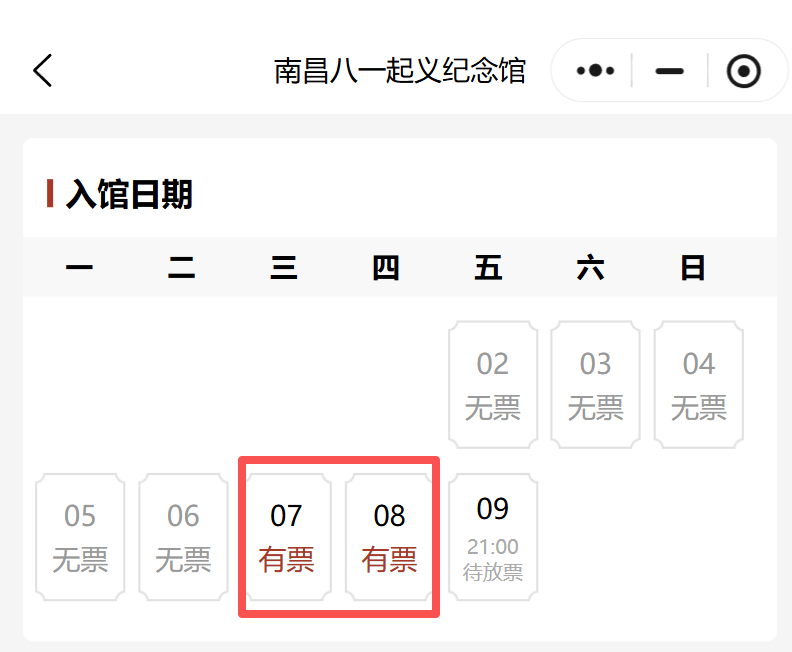Minimize the mini program with dash icon
Image resolution: width=792 pixels, height=652 pixels.
tap(669, 71)
